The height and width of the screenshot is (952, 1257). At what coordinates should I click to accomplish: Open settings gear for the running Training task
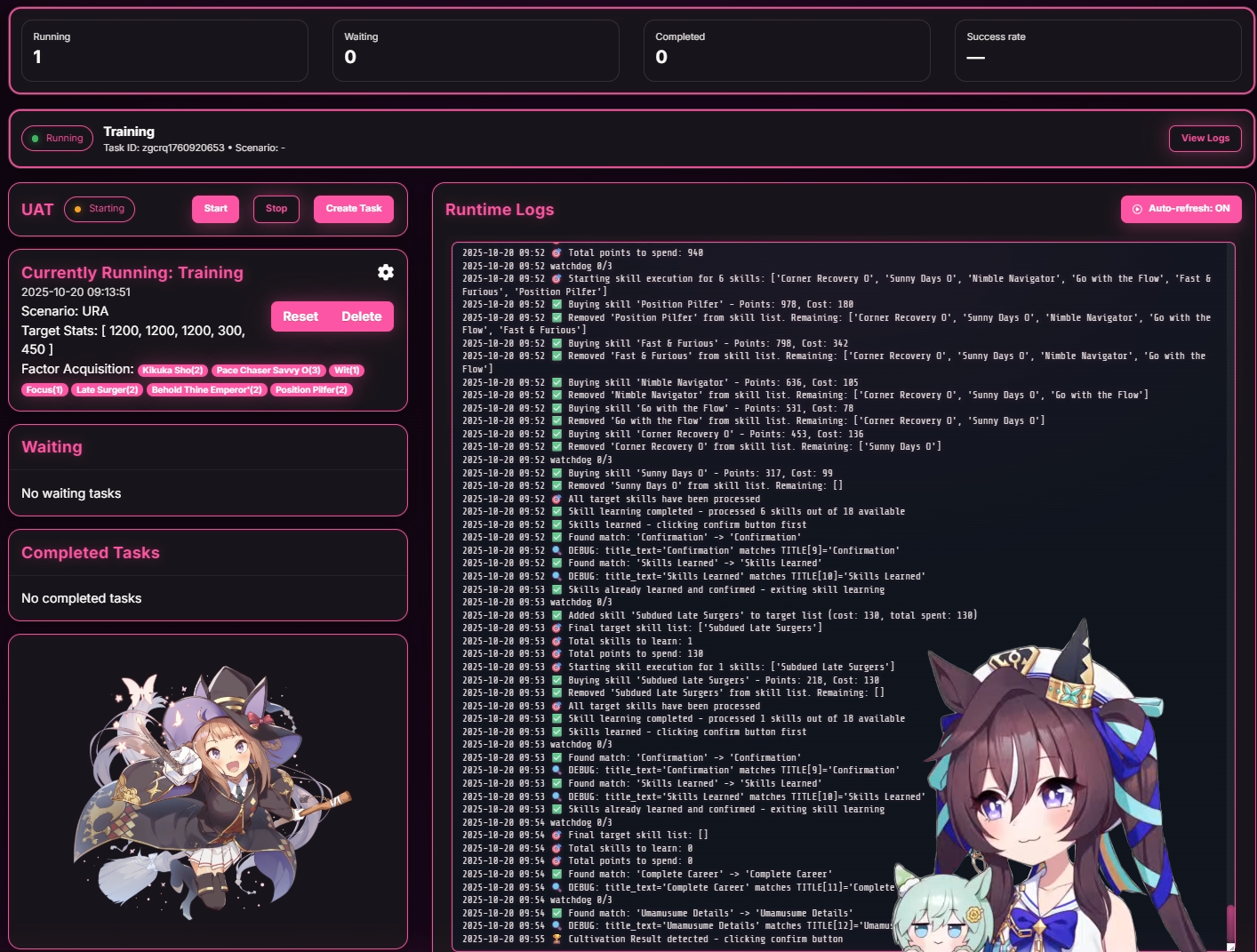click(x=386, y=272)
